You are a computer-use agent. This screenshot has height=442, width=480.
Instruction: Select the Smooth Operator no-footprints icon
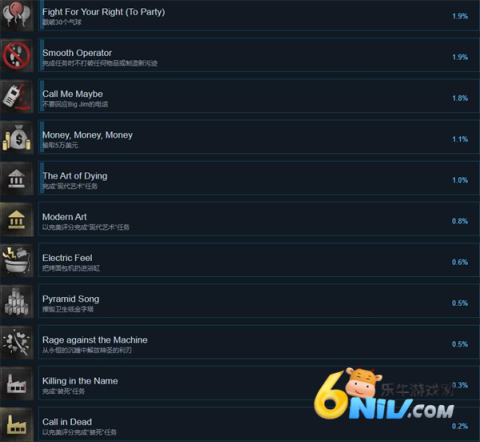(17, 56)
